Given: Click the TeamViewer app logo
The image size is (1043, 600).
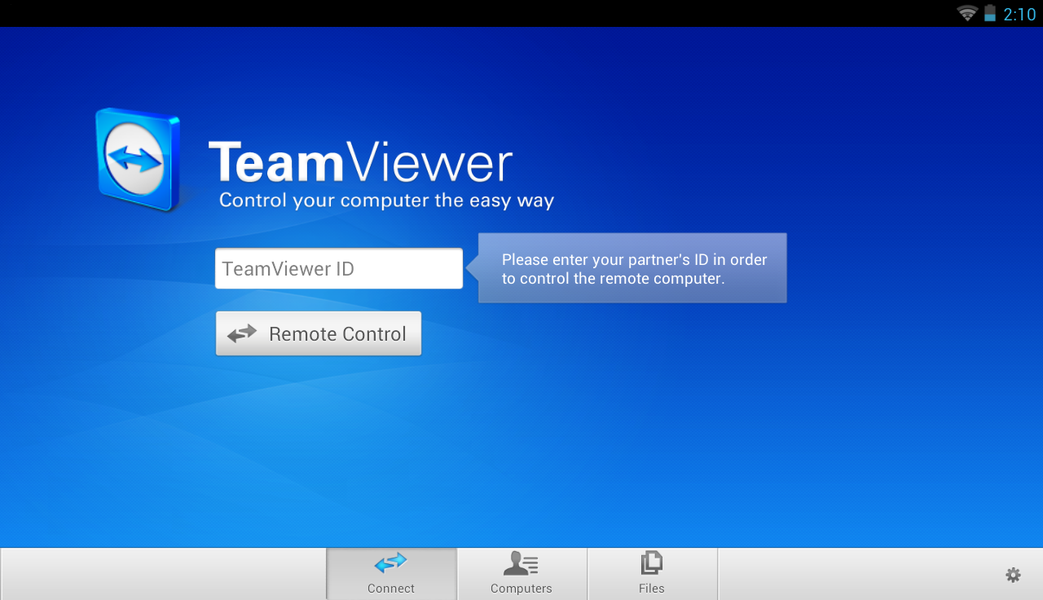Looking at the screenshot, I should click(138, 160).
